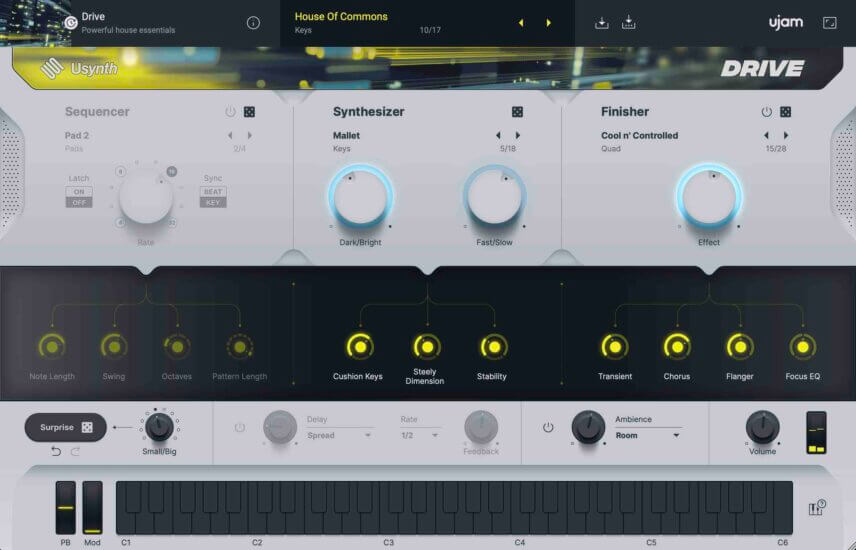Go to the next global preset arrow

549,23
